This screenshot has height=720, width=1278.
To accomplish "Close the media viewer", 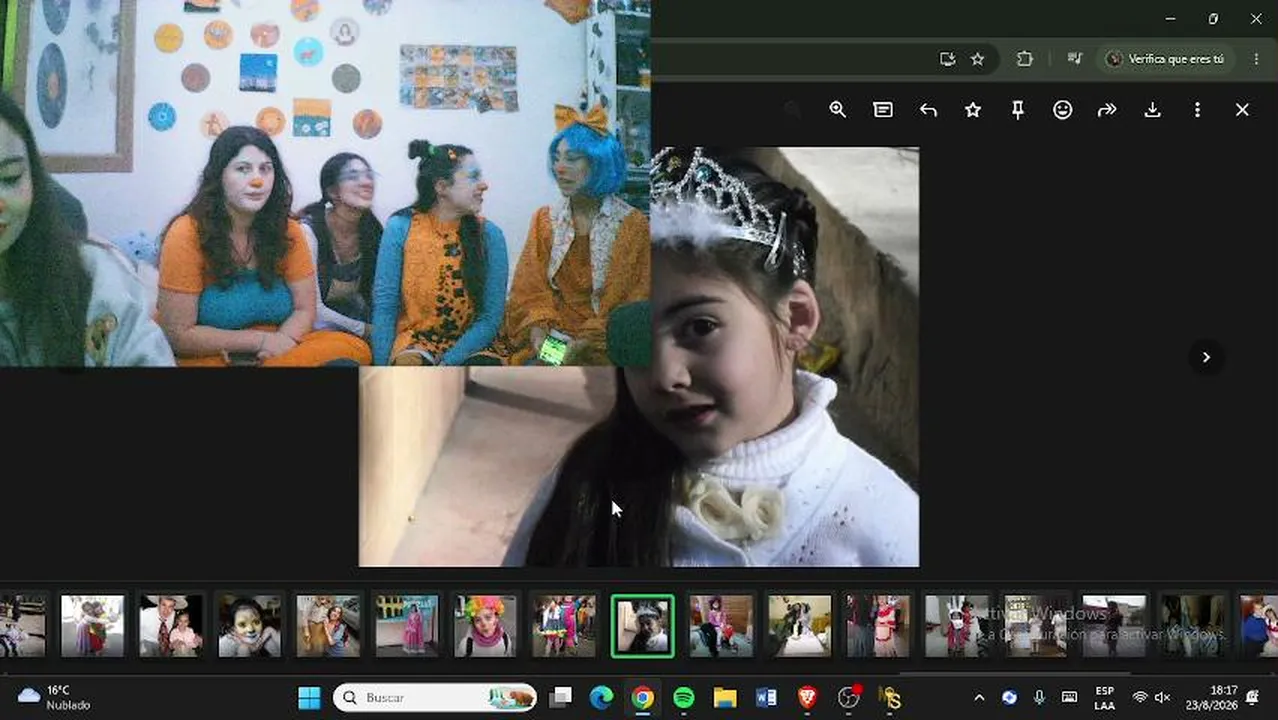I will point(1242,110).
